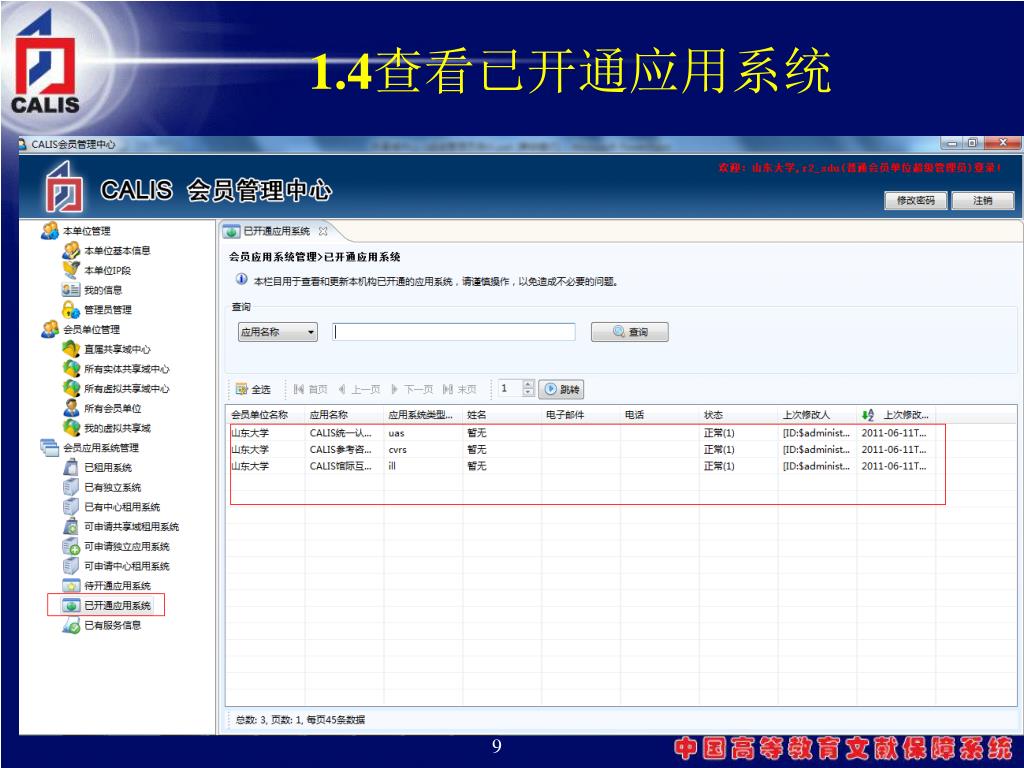Click the 注销 logout button
Screen dimensions: 1024x768
point(982,200)
